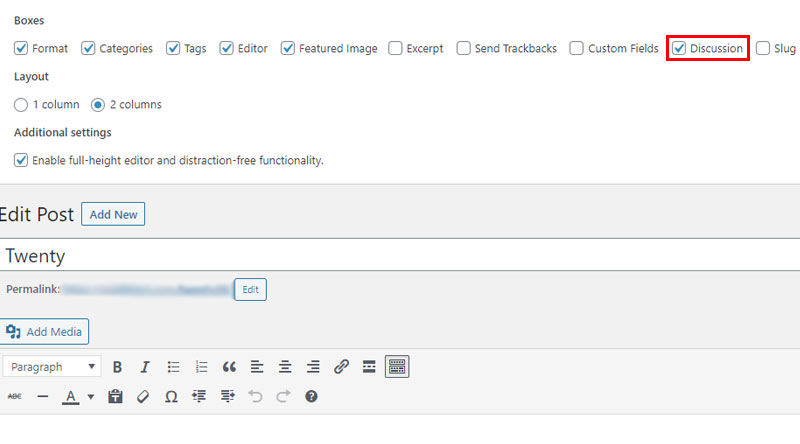Uncheck the Format box
This screenshot has width=800, height=444.
tap(21, 48)
